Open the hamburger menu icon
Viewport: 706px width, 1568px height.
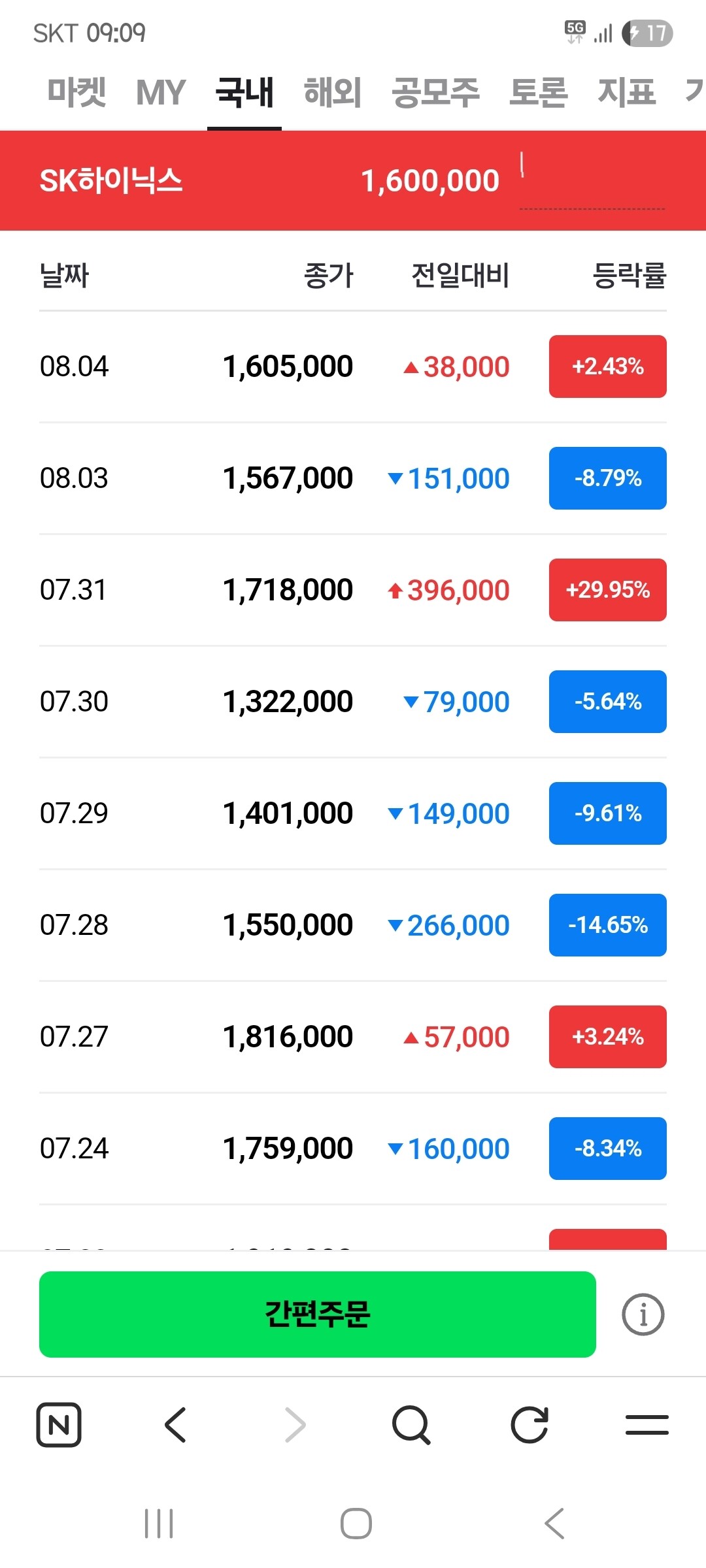[647, 1425]
